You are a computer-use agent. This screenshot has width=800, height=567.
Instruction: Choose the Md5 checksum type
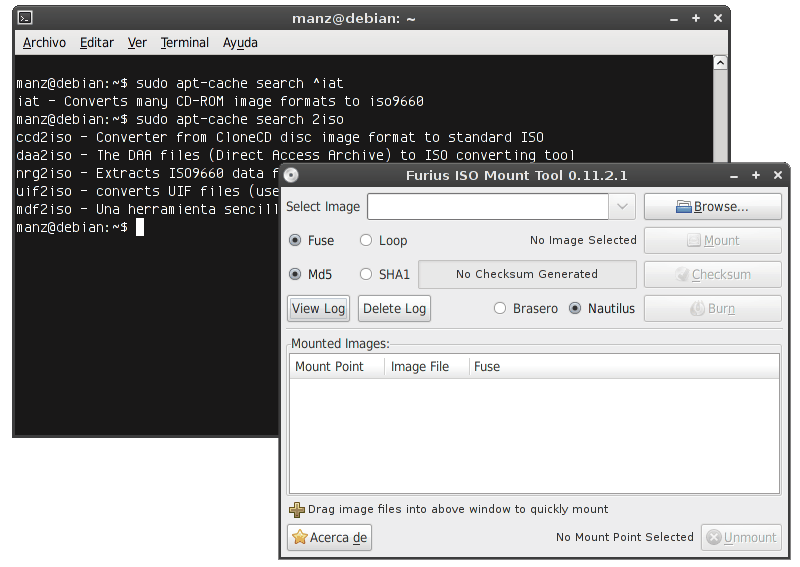coord(311,275)
